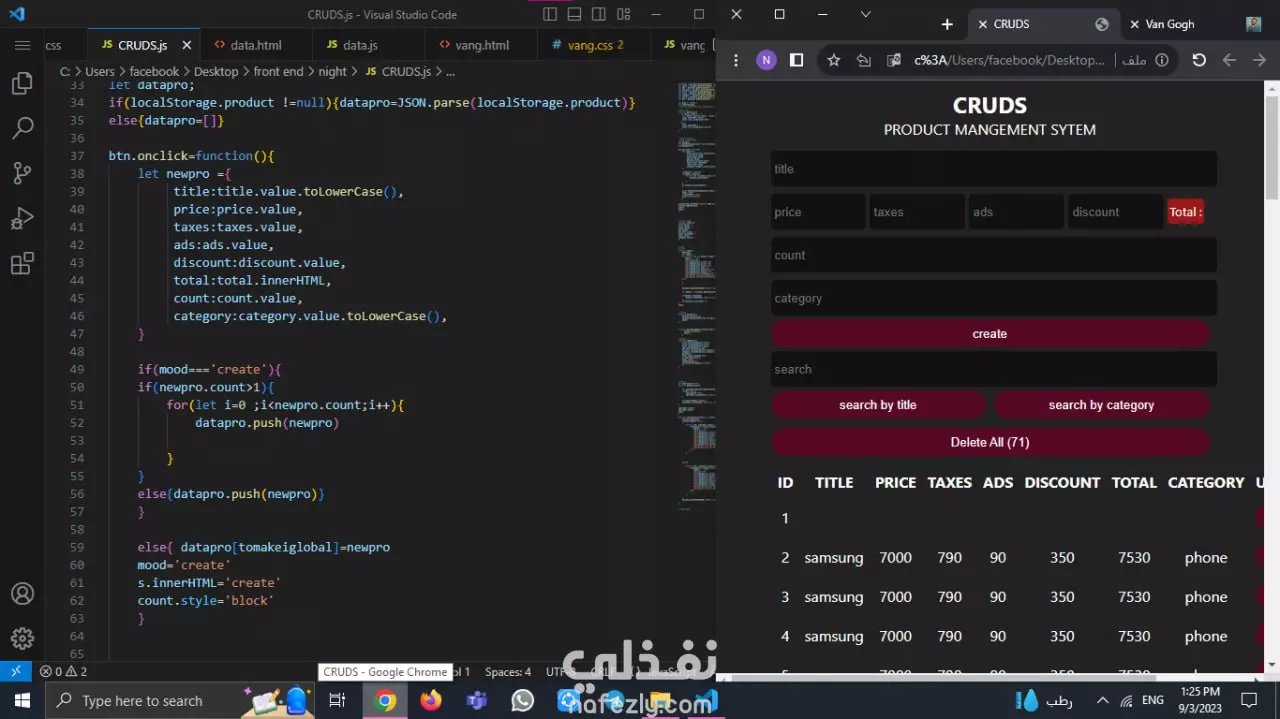Toggle the primary side bar layout icon
Viewport: 1280px width, 719px height.
(x=550, y=15)
